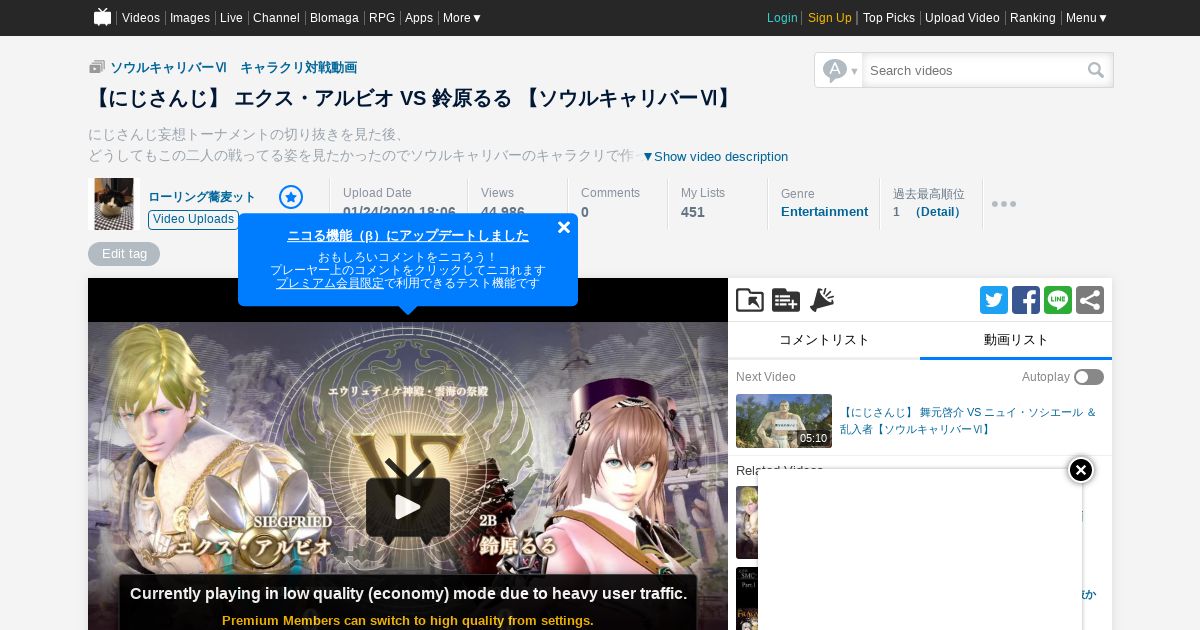Open the Ranking page
The image size is (1200, 630).
1033,18
